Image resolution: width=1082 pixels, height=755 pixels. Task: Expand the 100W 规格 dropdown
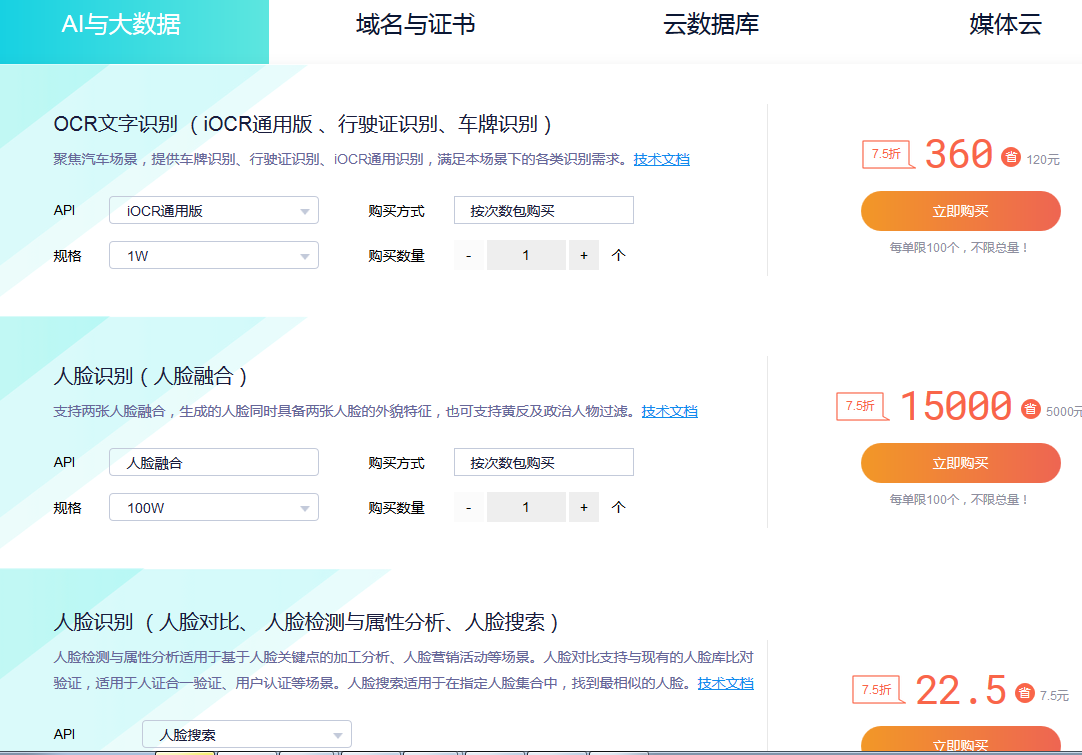point(213,508)
